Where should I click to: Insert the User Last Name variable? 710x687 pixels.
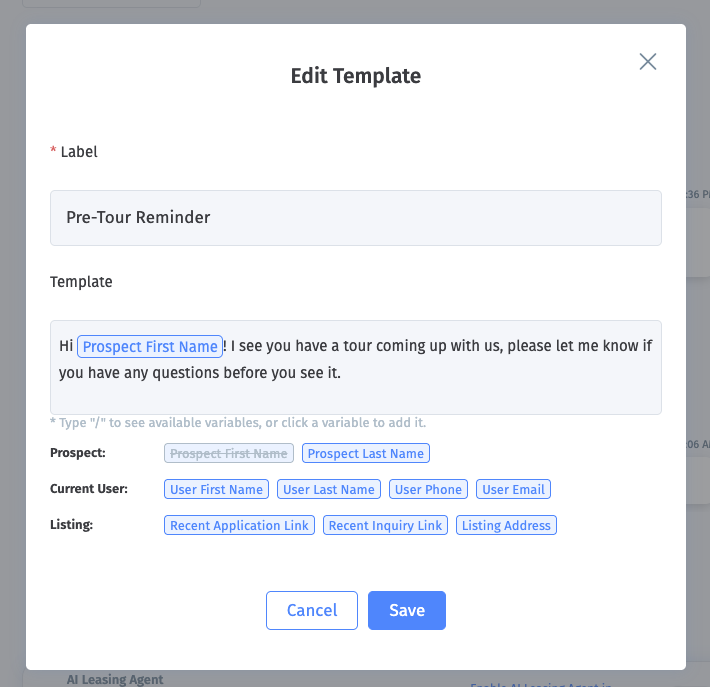click(x=329, y=490)
